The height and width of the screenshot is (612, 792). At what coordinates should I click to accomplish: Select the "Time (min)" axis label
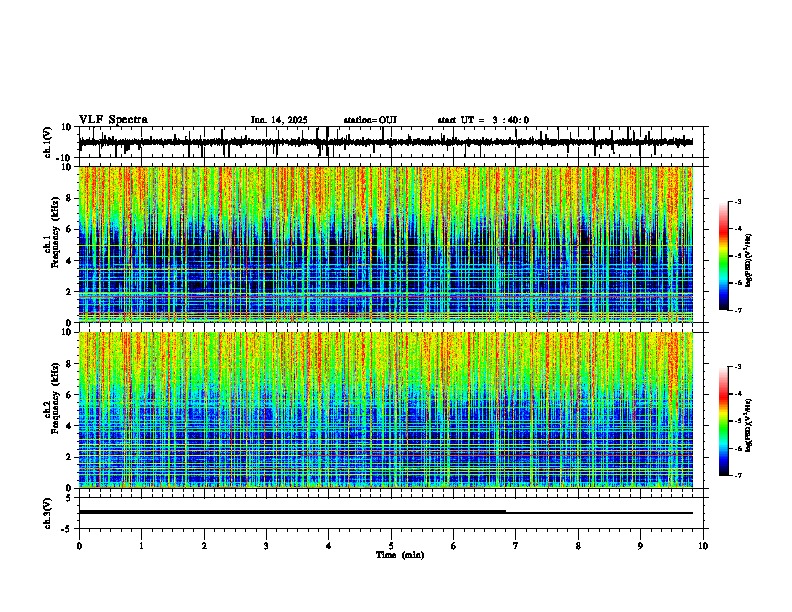[400, 555]
